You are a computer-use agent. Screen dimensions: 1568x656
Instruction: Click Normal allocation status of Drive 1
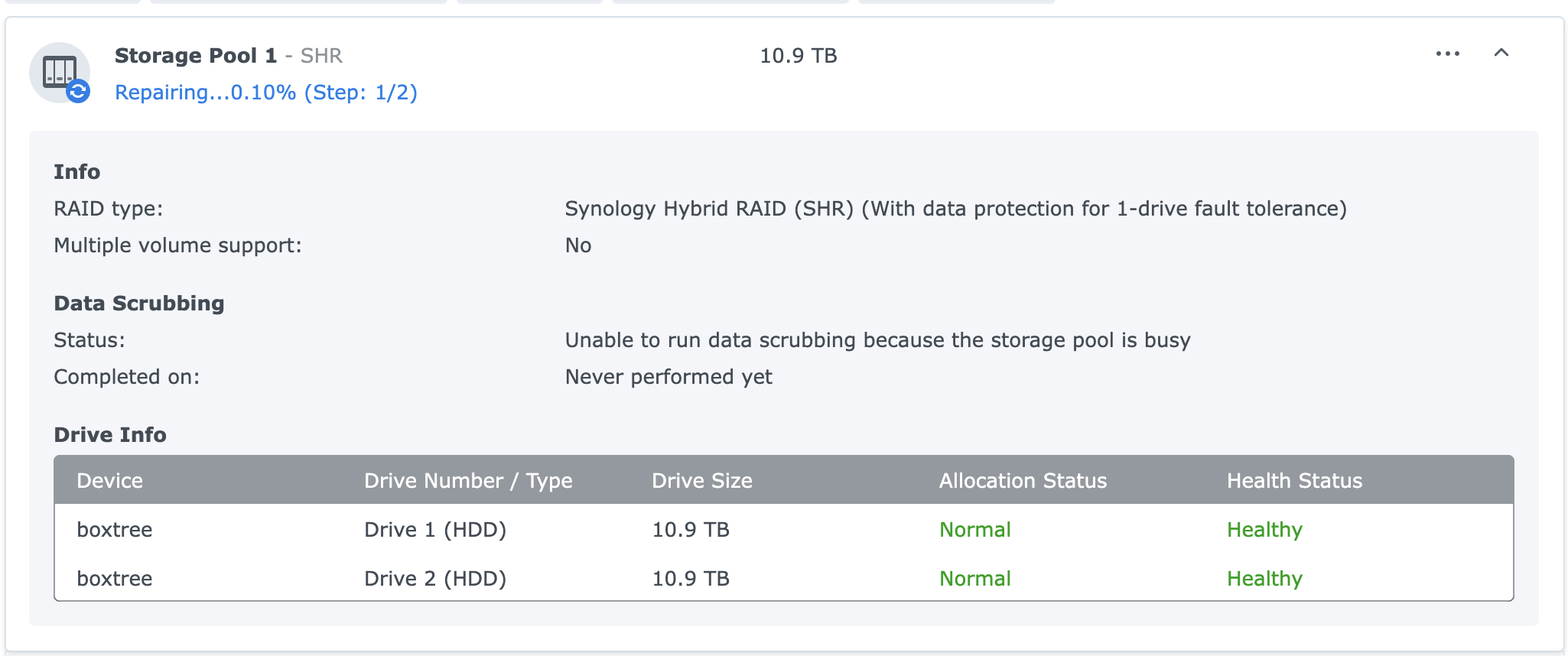pos(975,530)
